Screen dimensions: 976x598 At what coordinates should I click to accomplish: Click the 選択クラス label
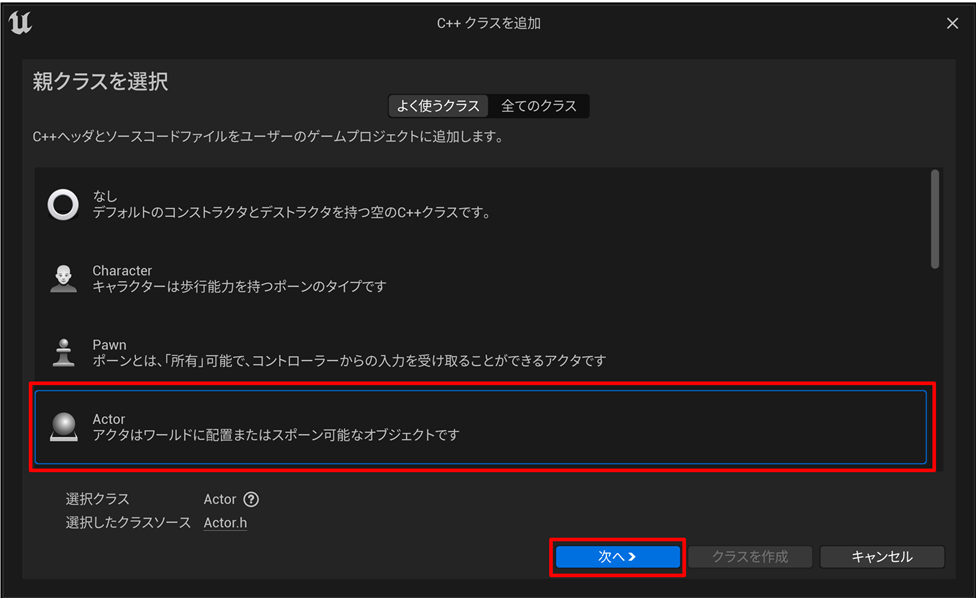(x=98, y=499)
